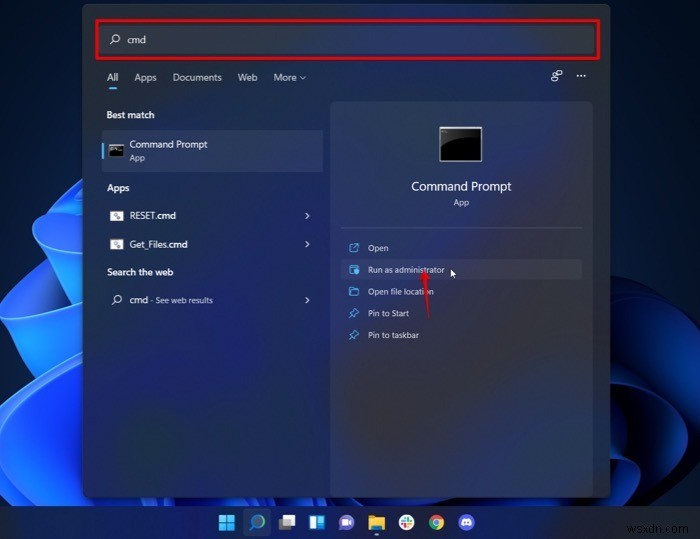Open Discord from the taskbar
Screen dimensions: 700x539
click(467, 522)
